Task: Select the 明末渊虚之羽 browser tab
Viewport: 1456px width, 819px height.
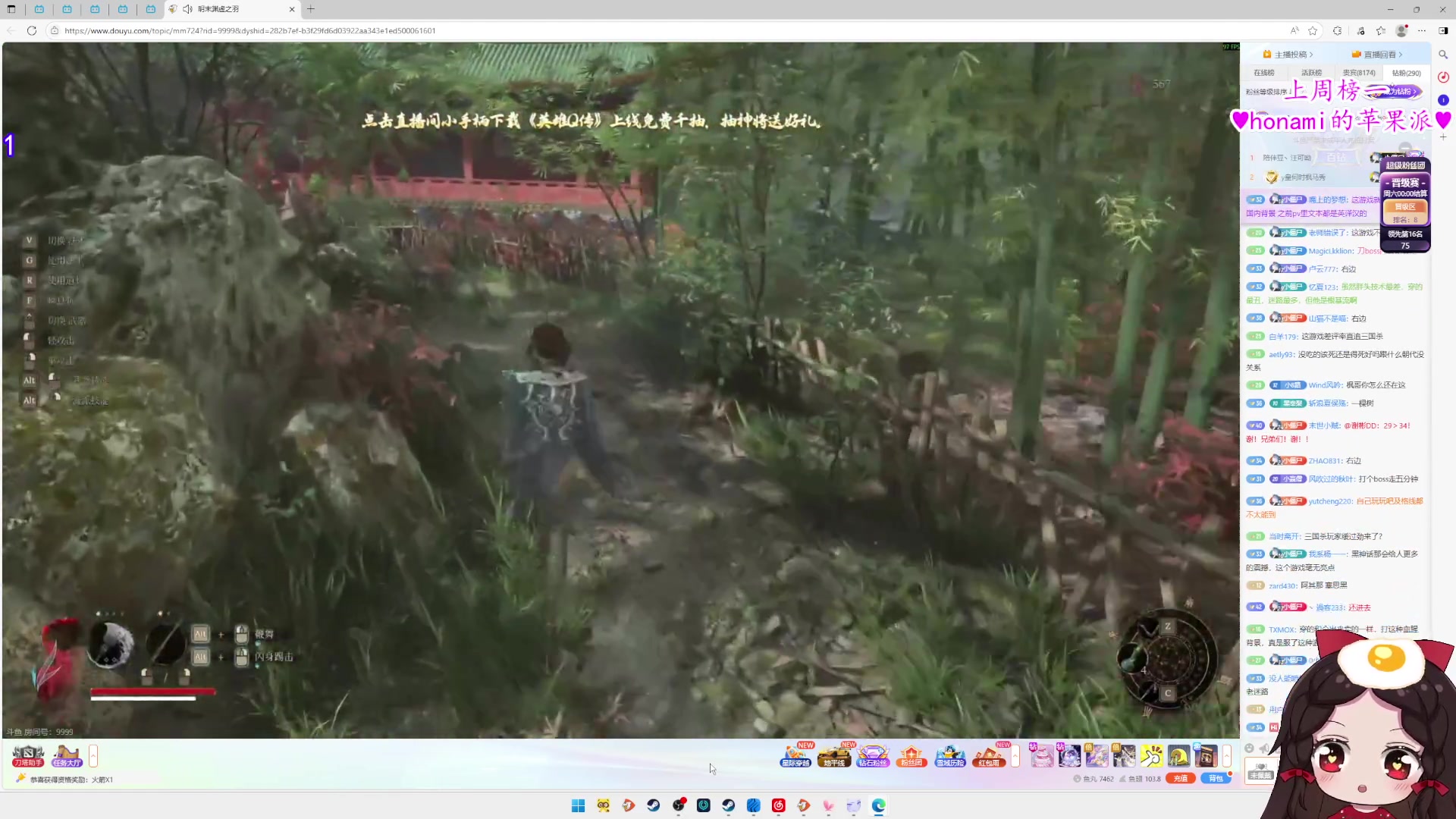Action: (232, 9)
